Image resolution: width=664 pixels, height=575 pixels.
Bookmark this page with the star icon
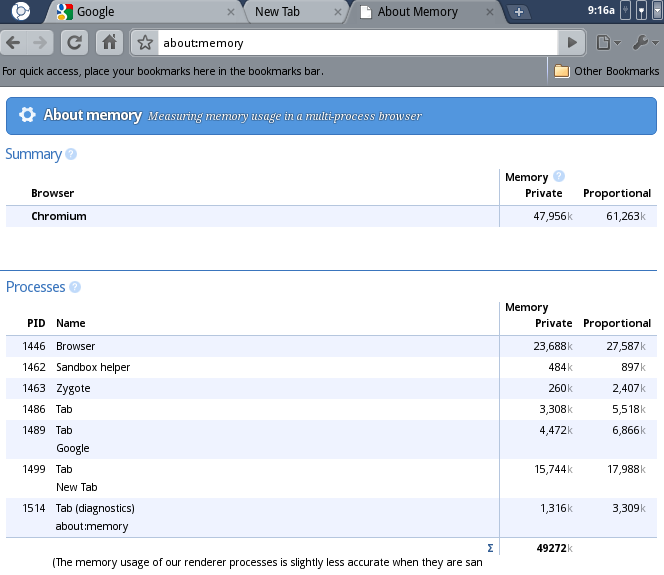tap(145, 43)
